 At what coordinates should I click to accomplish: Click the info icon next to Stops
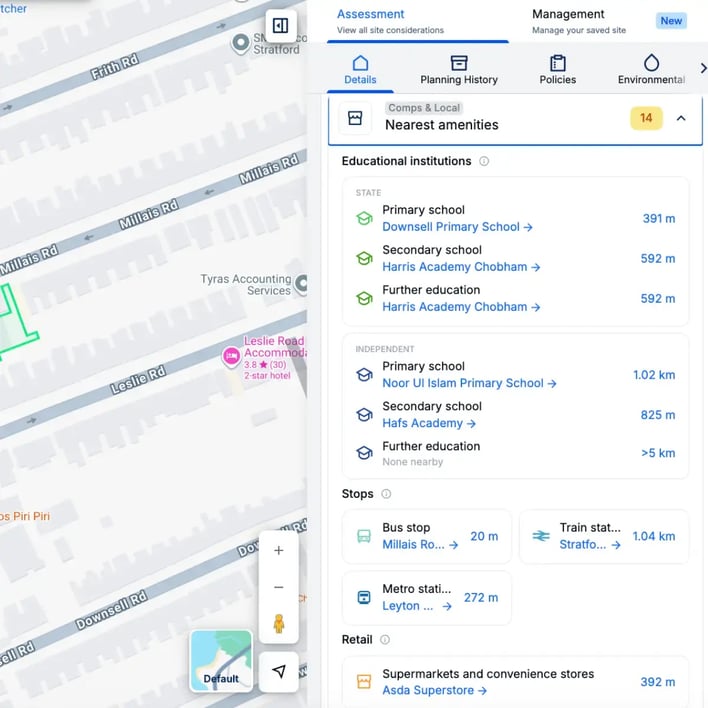386,494
